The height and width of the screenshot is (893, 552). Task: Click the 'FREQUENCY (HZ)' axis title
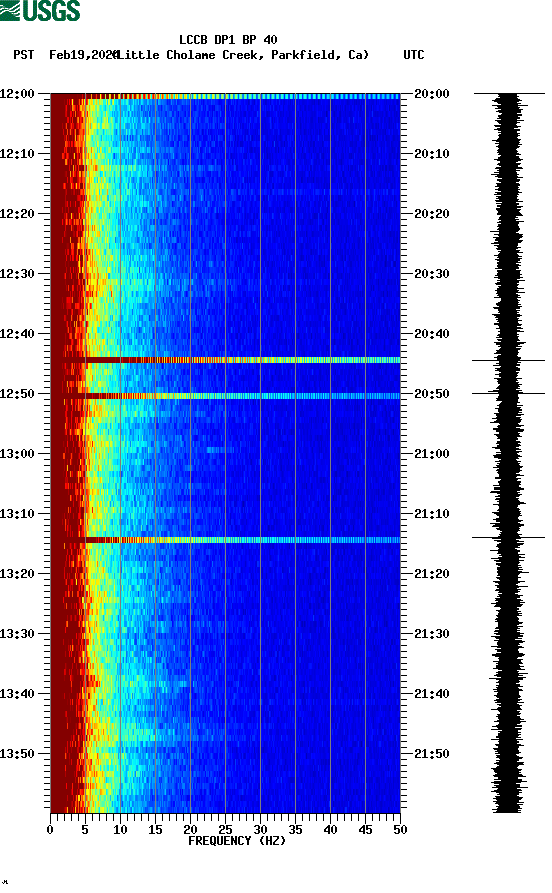click(x=237, y=841)
